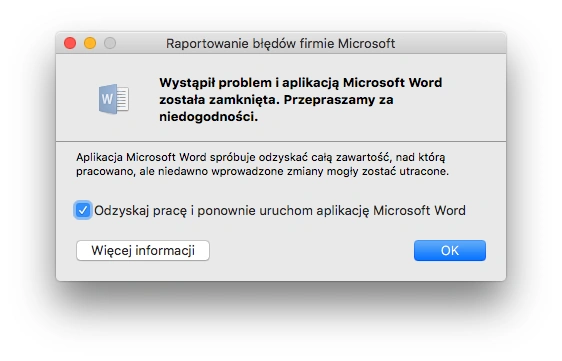Open Więcej informacji details
Image resolution: width=562 pixels, height=361 pixels.
coord(143,250)
